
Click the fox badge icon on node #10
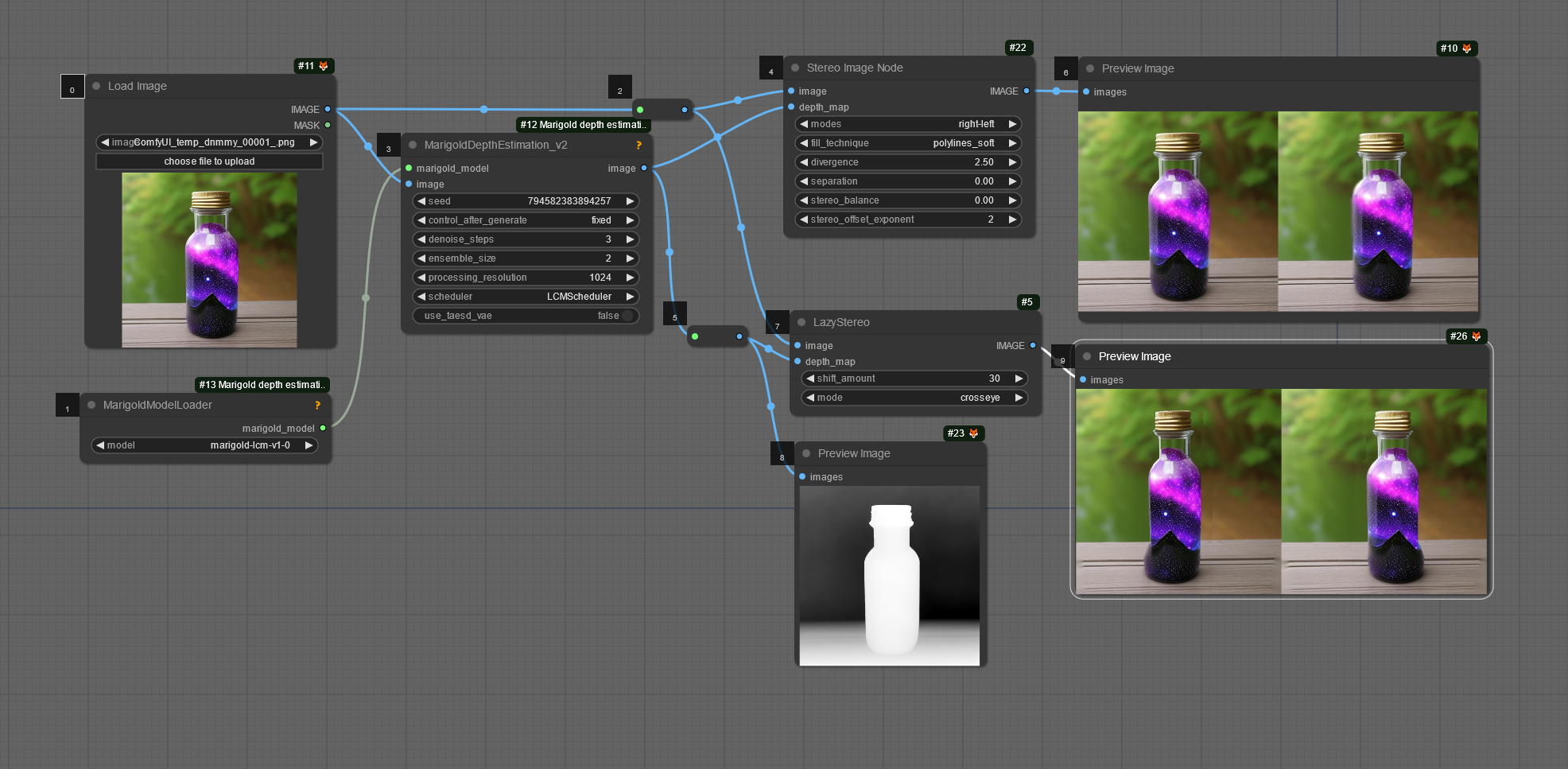(x=1467, y=49)
